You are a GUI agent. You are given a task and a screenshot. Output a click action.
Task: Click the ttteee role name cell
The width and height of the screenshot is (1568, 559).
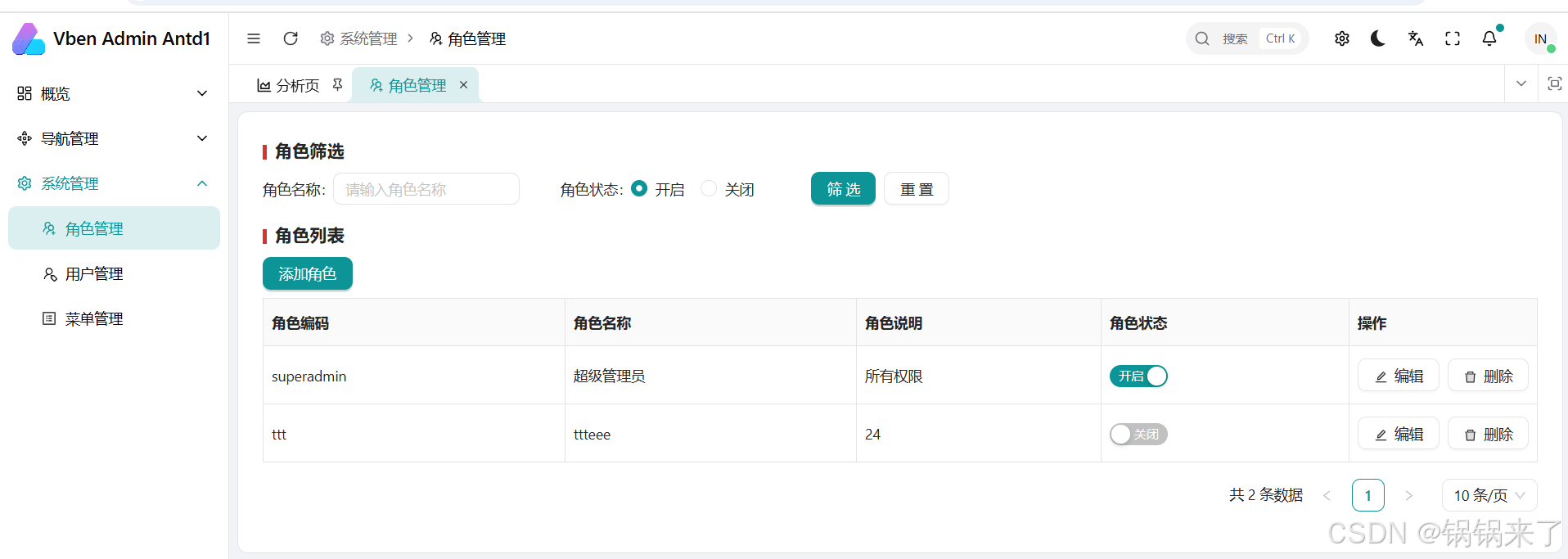[710, 434]
